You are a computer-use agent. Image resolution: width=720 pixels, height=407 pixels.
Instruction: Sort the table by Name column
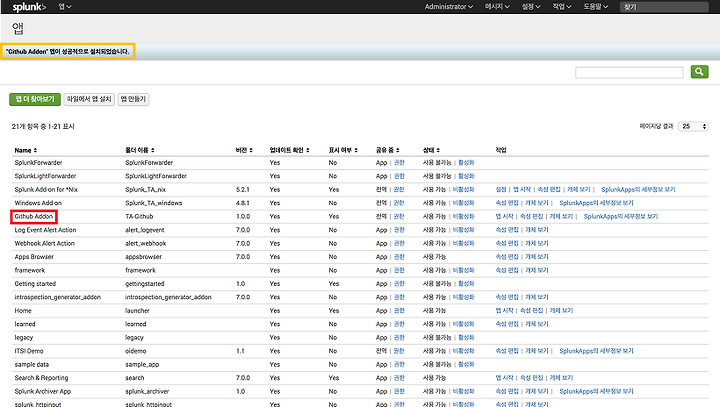[x=26, y=150]
